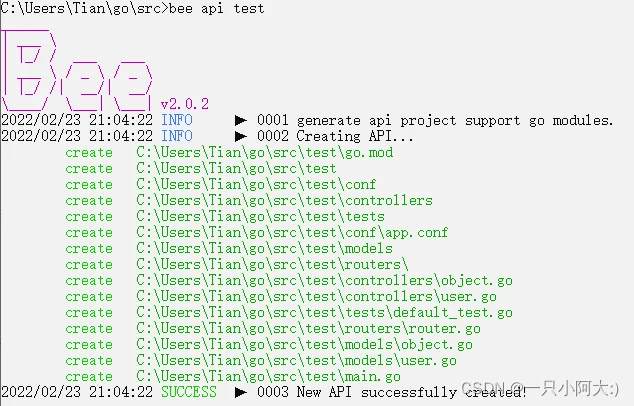Click the arrow marker before 0001
Viewport: 634px width, 406px height.
click(x=241, y=120)
